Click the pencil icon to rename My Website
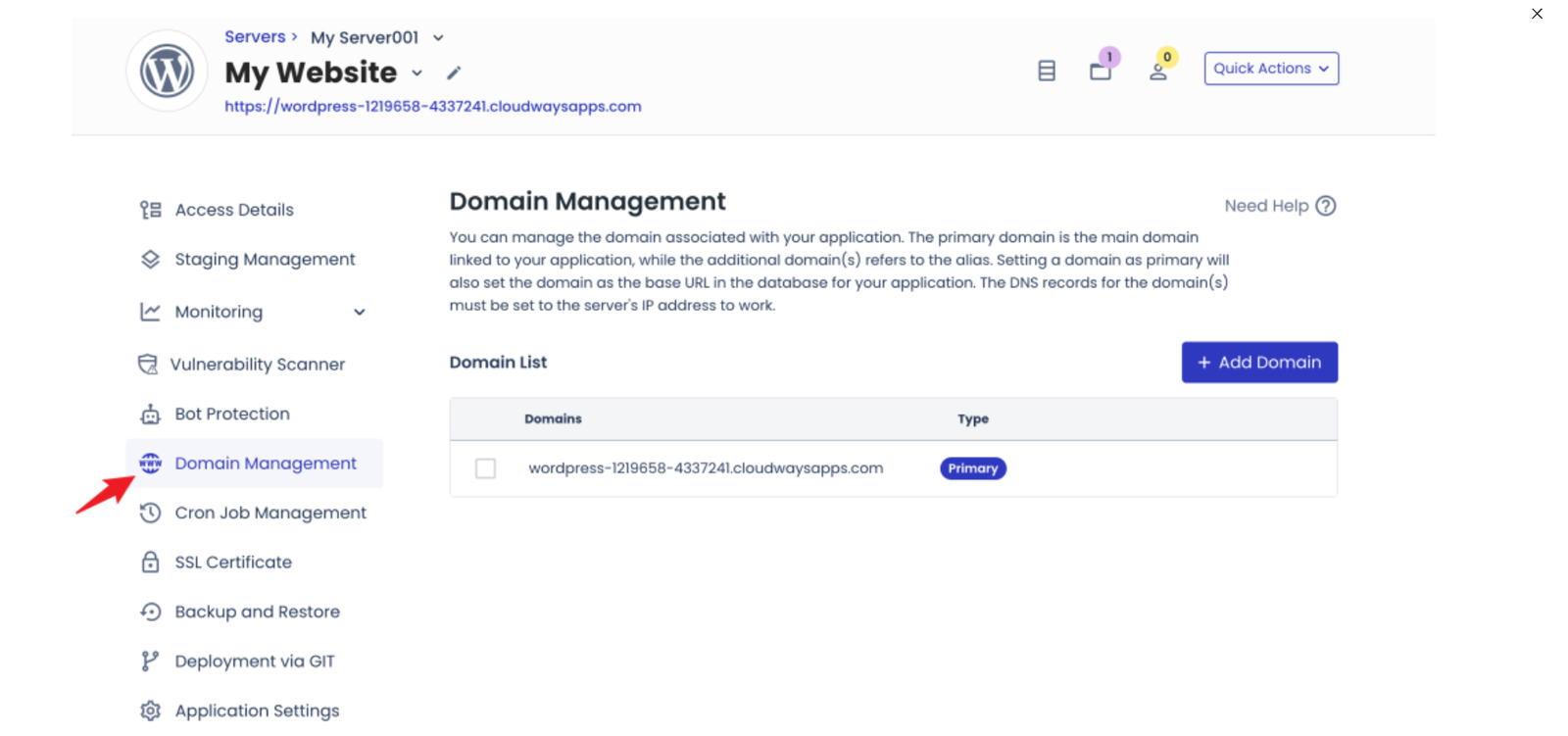This screenshot has height=736, width=1568. [x=454, y=73]
